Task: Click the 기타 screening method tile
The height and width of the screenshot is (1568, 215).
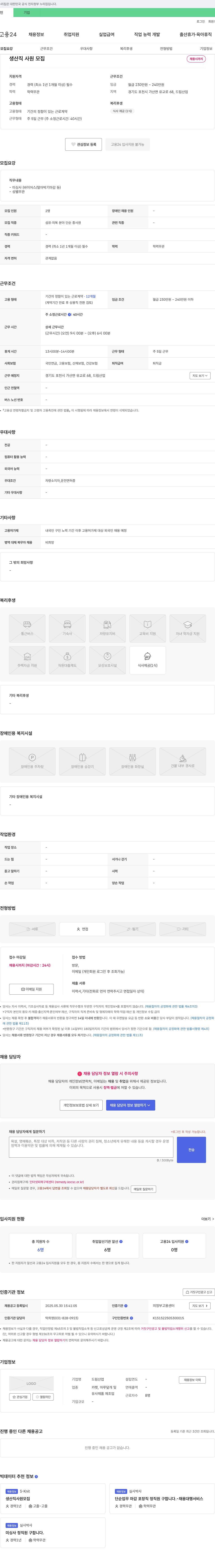Action: [183, 929]
